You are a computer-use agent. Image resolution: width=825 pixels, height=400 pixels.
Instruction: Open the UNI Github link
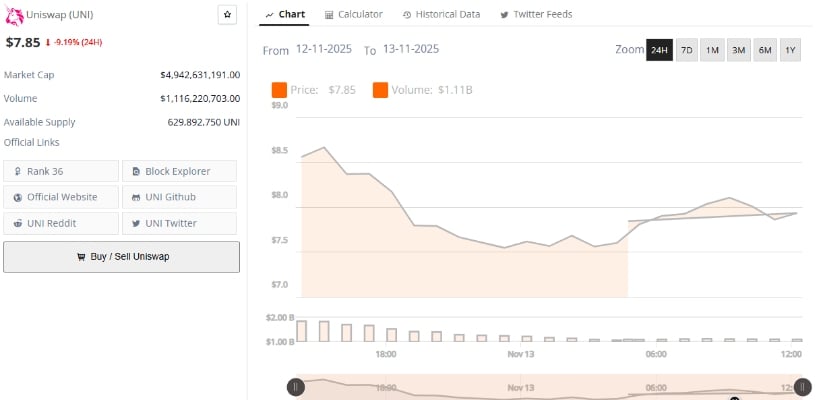(x=179, y=197)
